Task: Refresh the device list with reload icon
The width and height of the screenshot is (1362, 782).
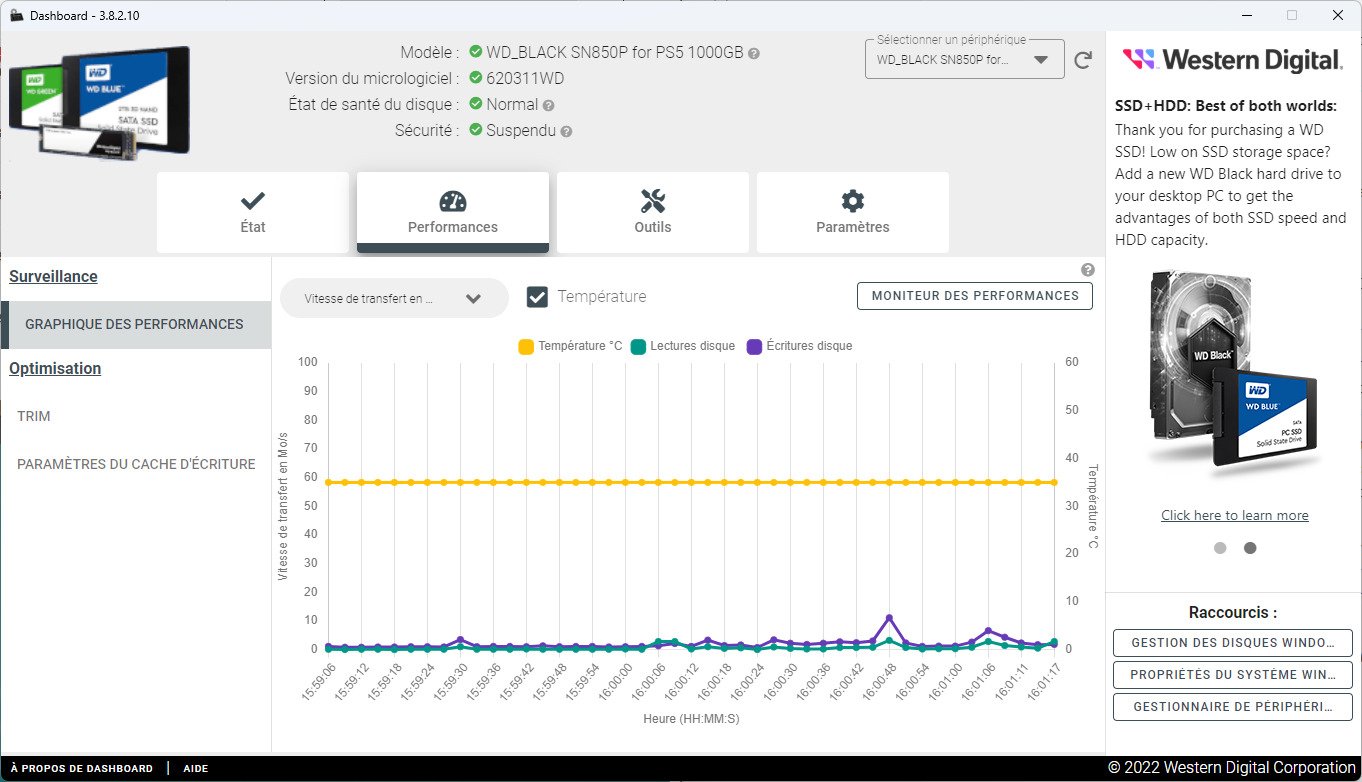Action: (x=1083, y=60)
